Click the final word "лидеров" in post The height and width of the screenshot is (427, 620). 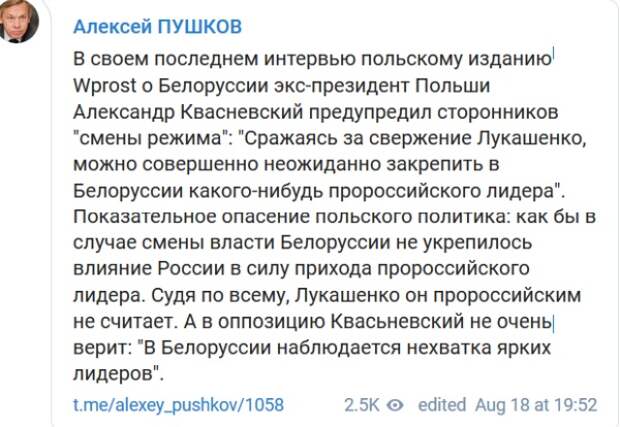pos(113,374)
